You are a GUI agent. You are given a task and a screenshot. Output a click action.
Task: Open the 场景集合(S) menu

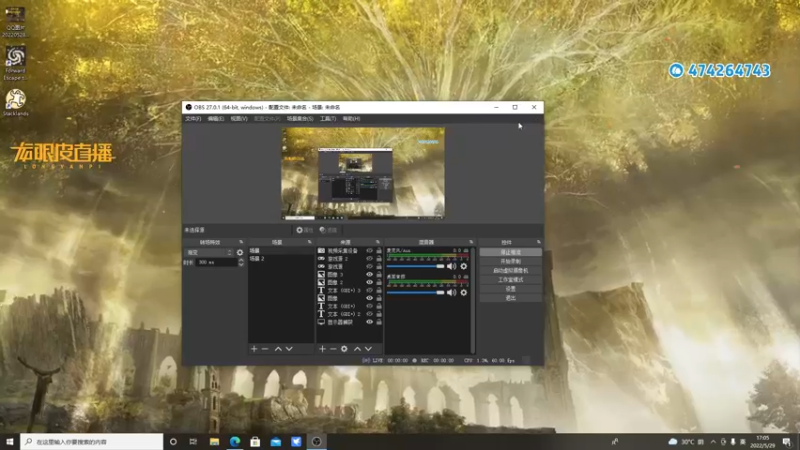coord(300,118)
